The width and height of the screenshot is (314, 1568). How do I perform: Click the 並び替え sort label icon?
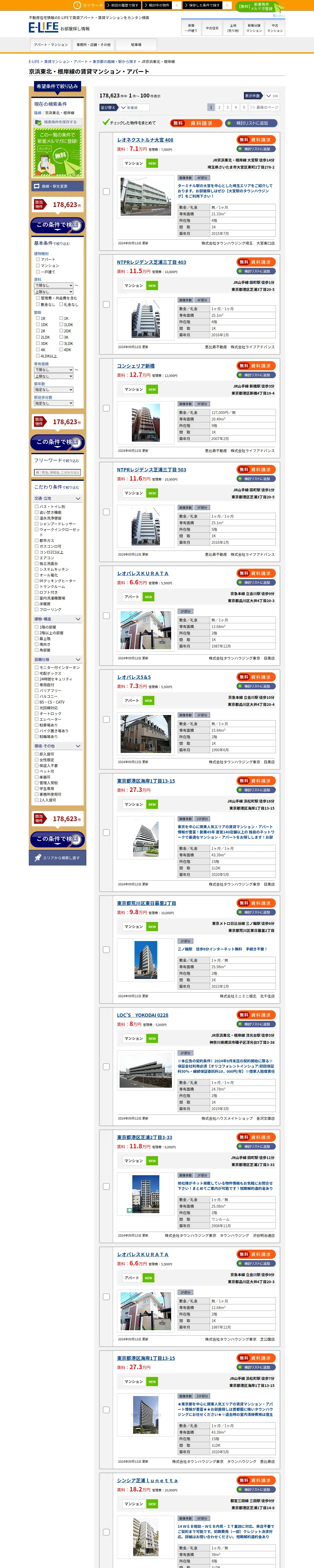point(109,108)
